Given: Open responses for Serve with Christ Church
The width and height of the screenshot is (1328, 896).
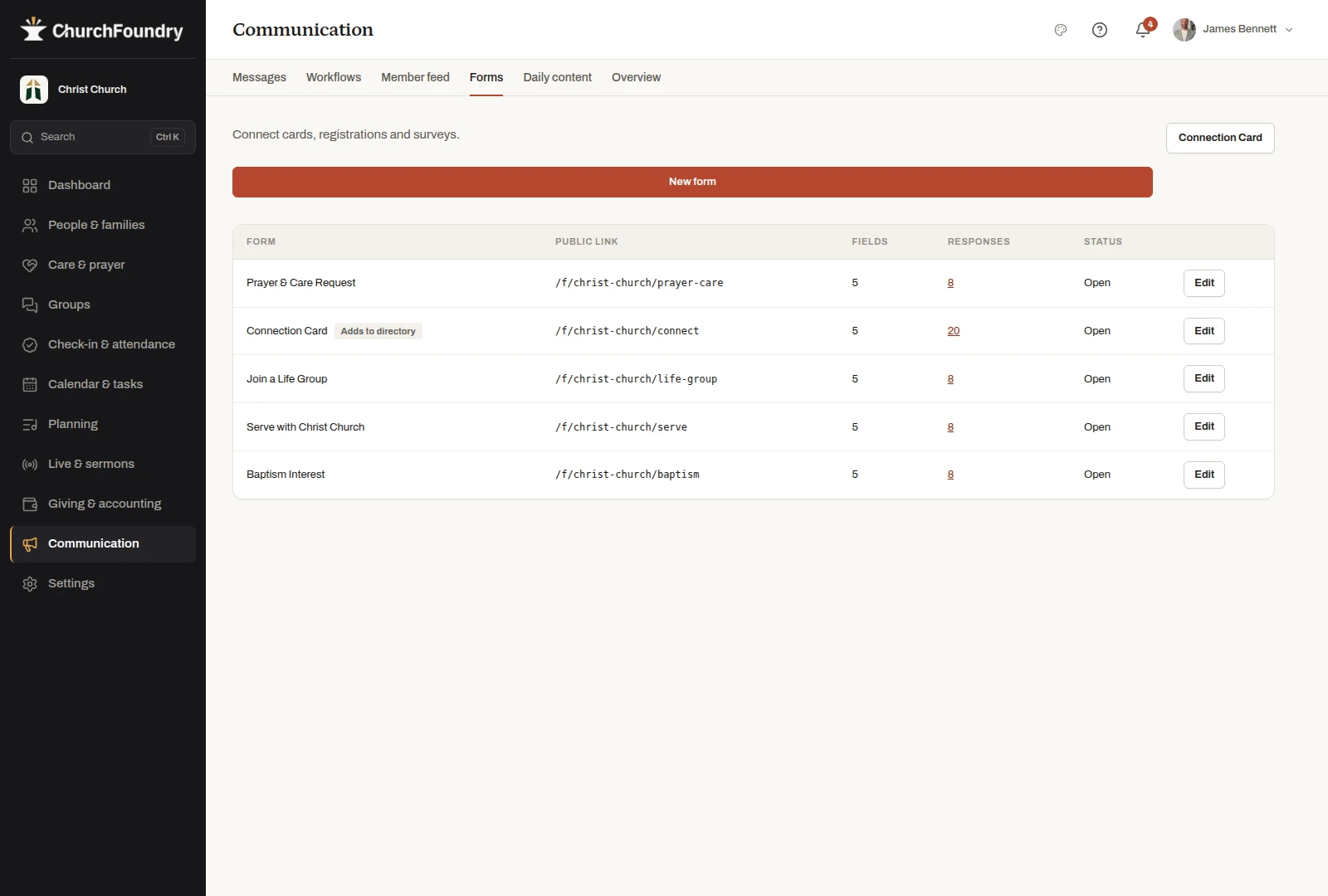Looking at the screenshot, I should pos(950,427).
